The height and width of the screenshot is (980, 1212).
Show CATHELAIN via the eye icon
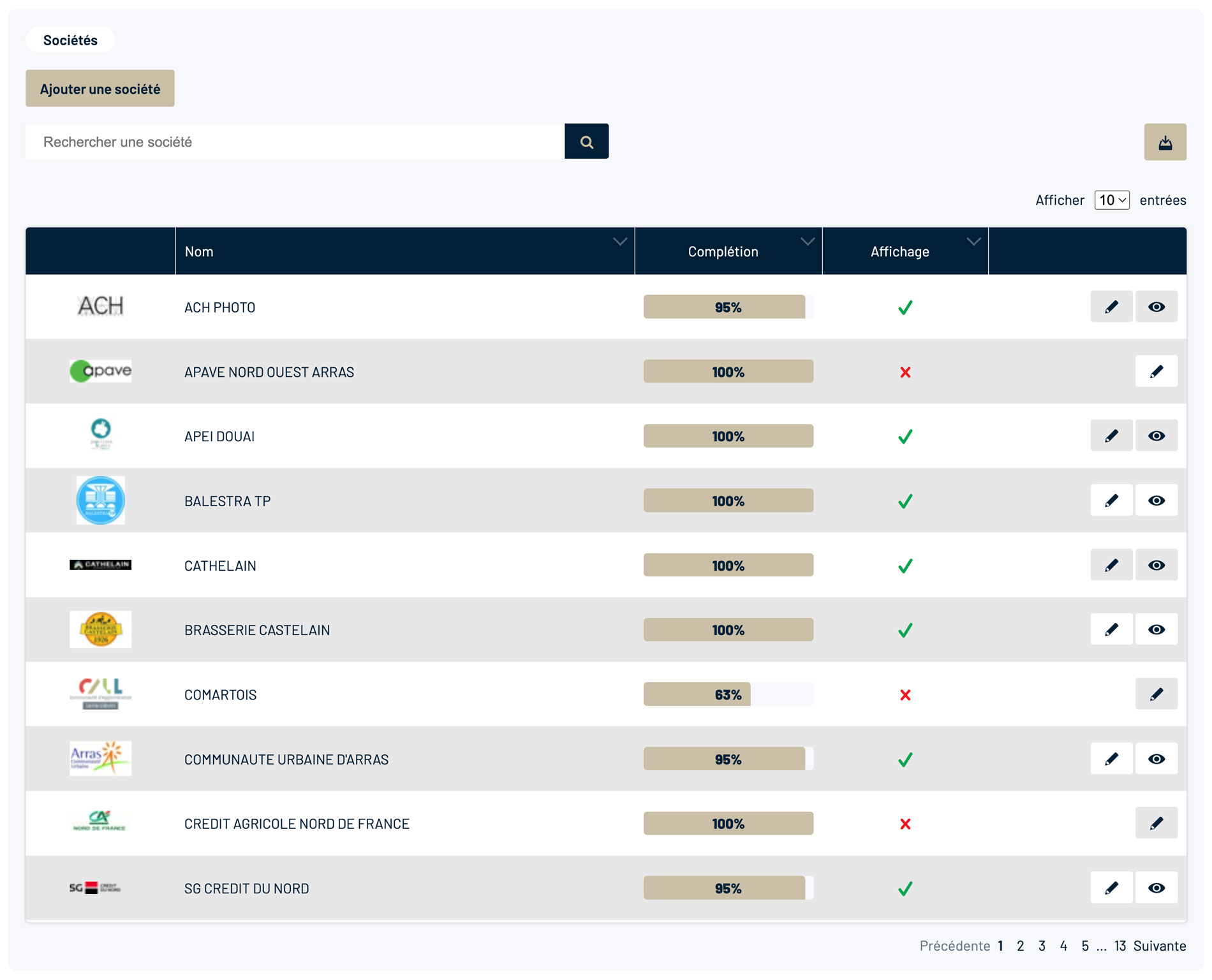tap(1155, 565)
